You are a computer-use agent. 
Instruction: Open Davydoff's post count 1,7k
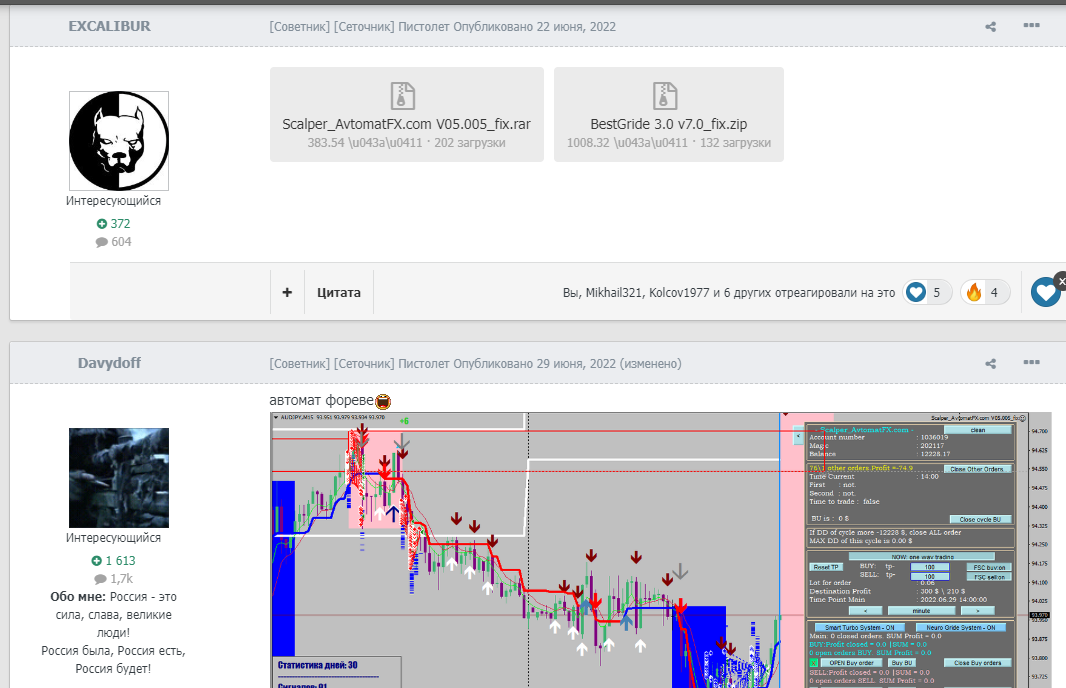114,579
